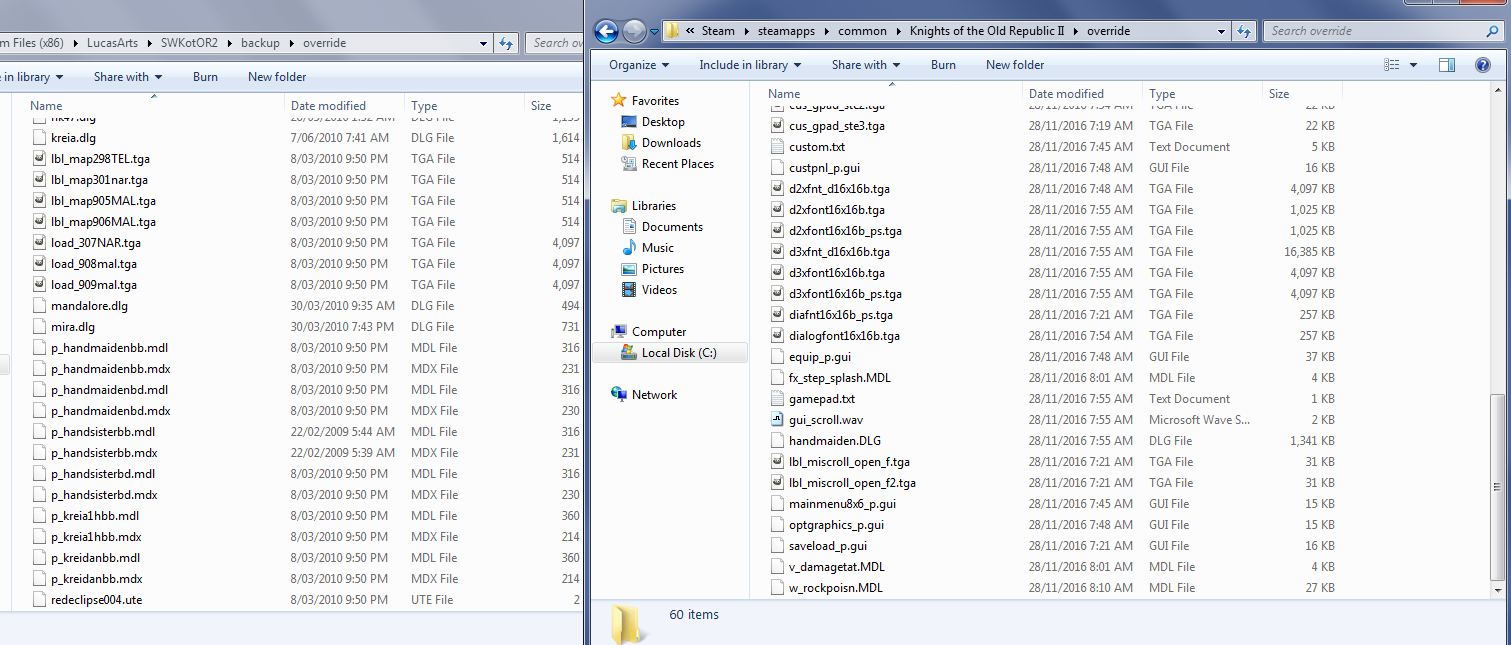Select Local Disk (C:) in navigation pane
The height and width of the screenshot is (645, 1511).
pyautogui.click(x=679, y=353)
